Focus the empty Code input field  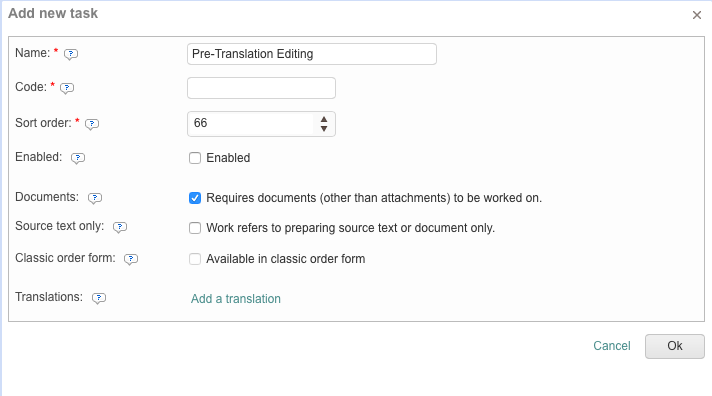tap(262, 88)
